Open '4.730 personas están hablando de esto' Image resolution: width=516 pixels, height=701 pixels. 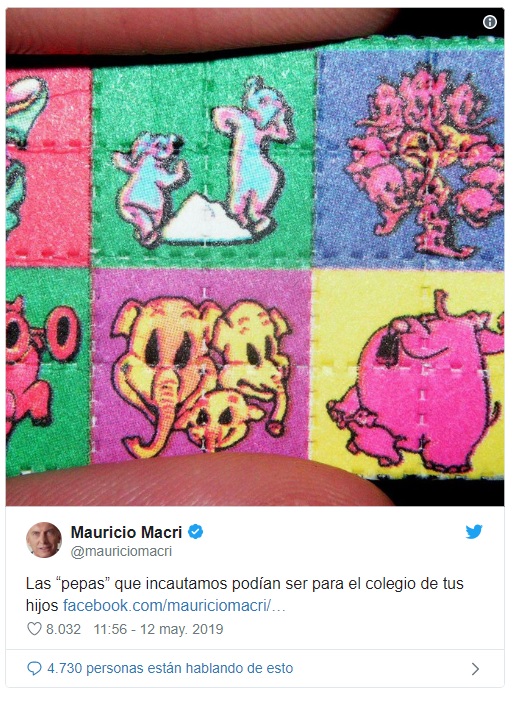170,668
